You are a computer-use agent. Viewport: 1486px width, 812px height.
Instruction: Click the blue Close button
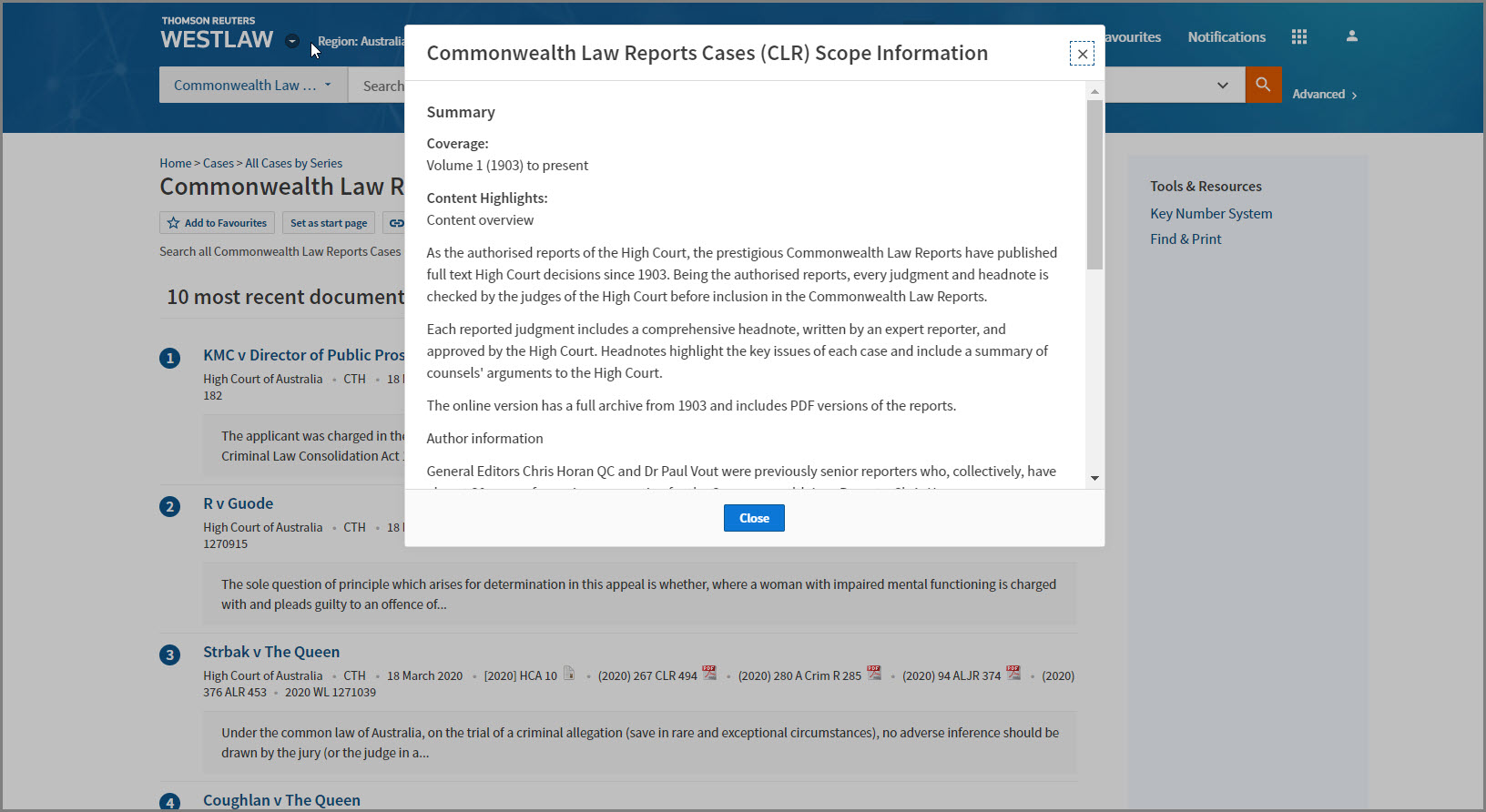[754, 518]
